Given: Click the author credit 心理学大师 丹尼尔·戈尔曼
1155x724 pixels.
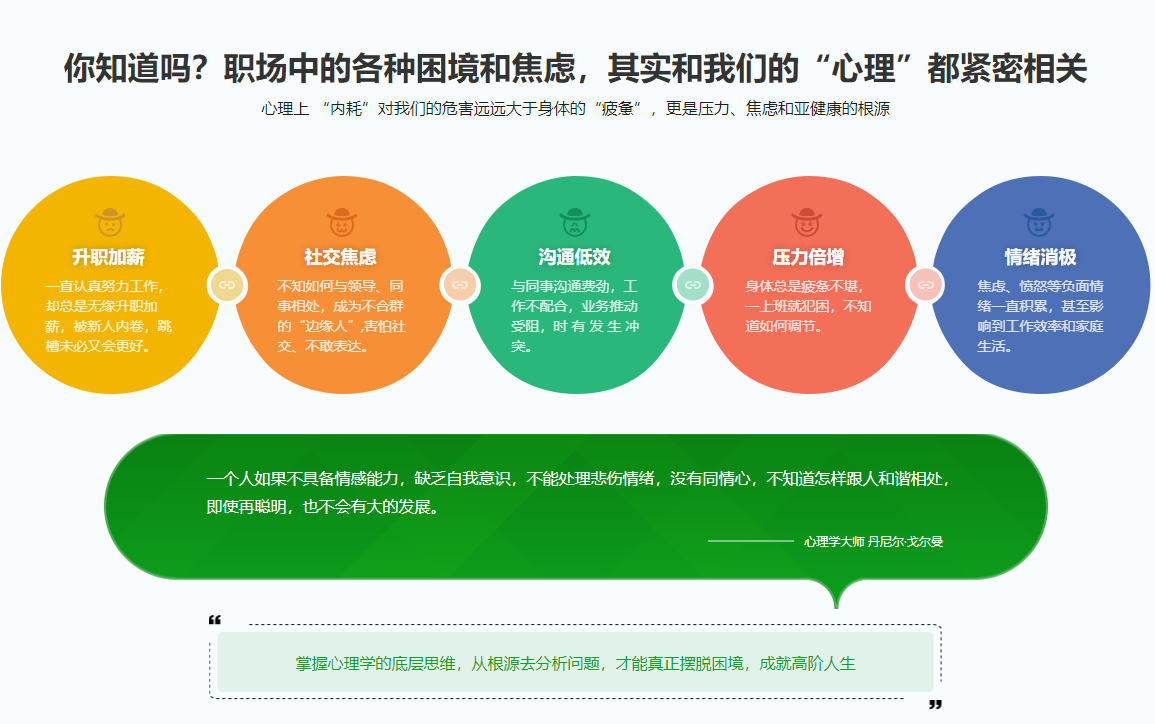Looking at the screenshot, I should point(873,541).
